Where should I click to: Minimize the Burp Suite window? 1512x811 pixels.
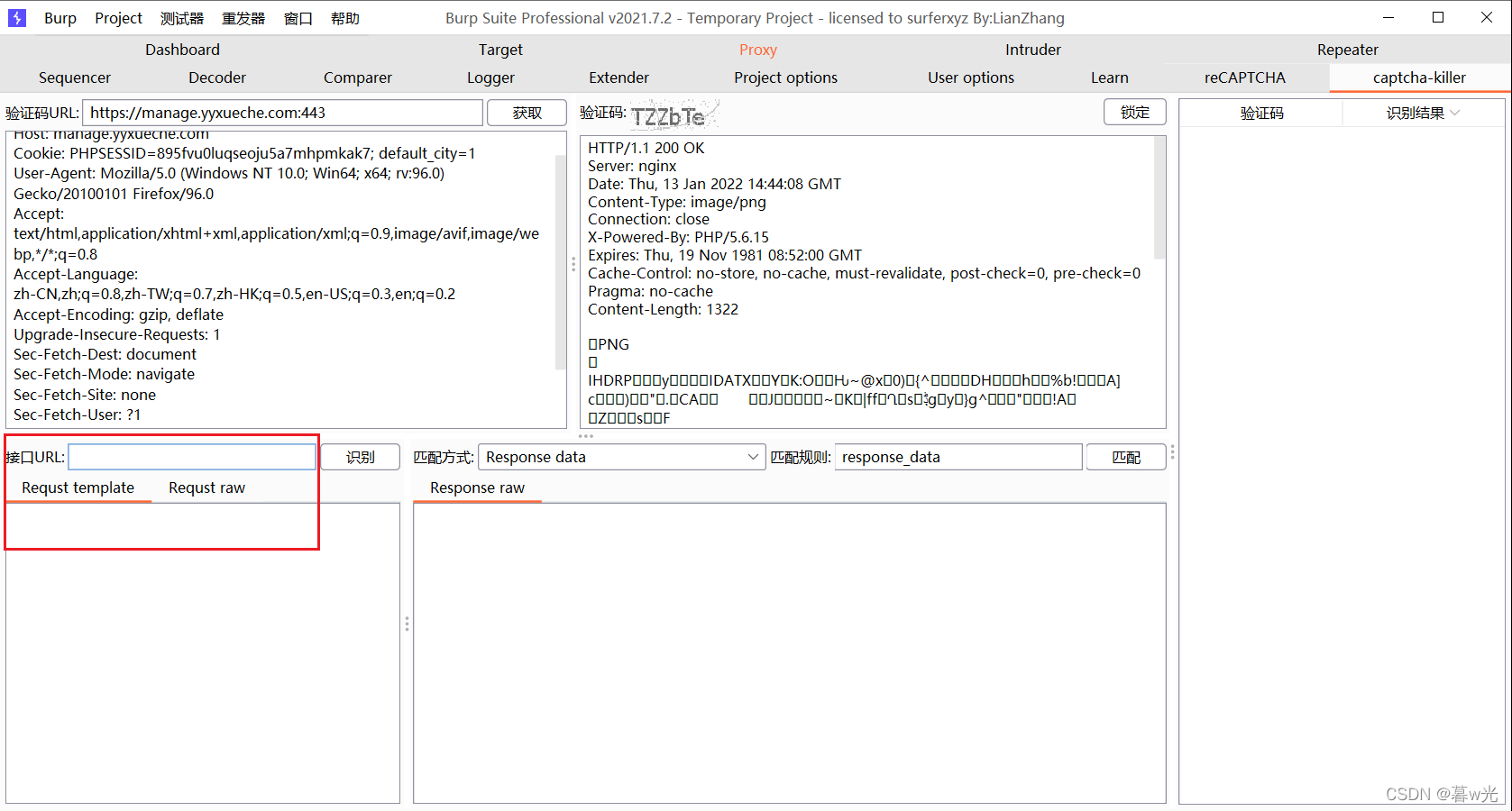1388,17
